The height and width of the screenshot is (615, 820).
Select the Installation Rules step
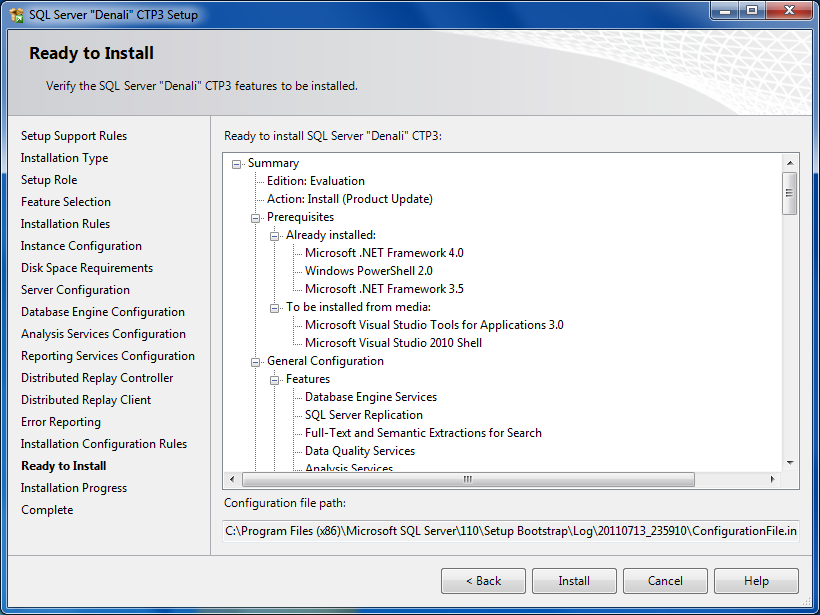coord(65,224)
